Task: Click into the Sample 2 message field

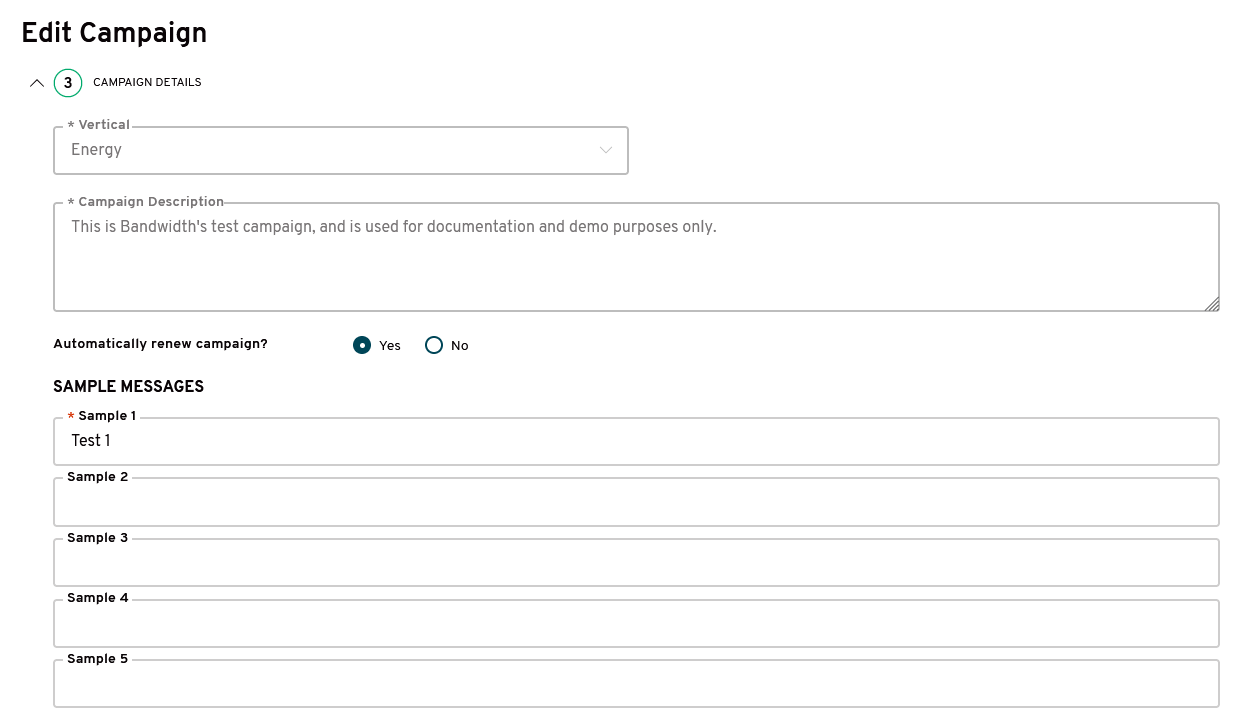Action: 636,502
